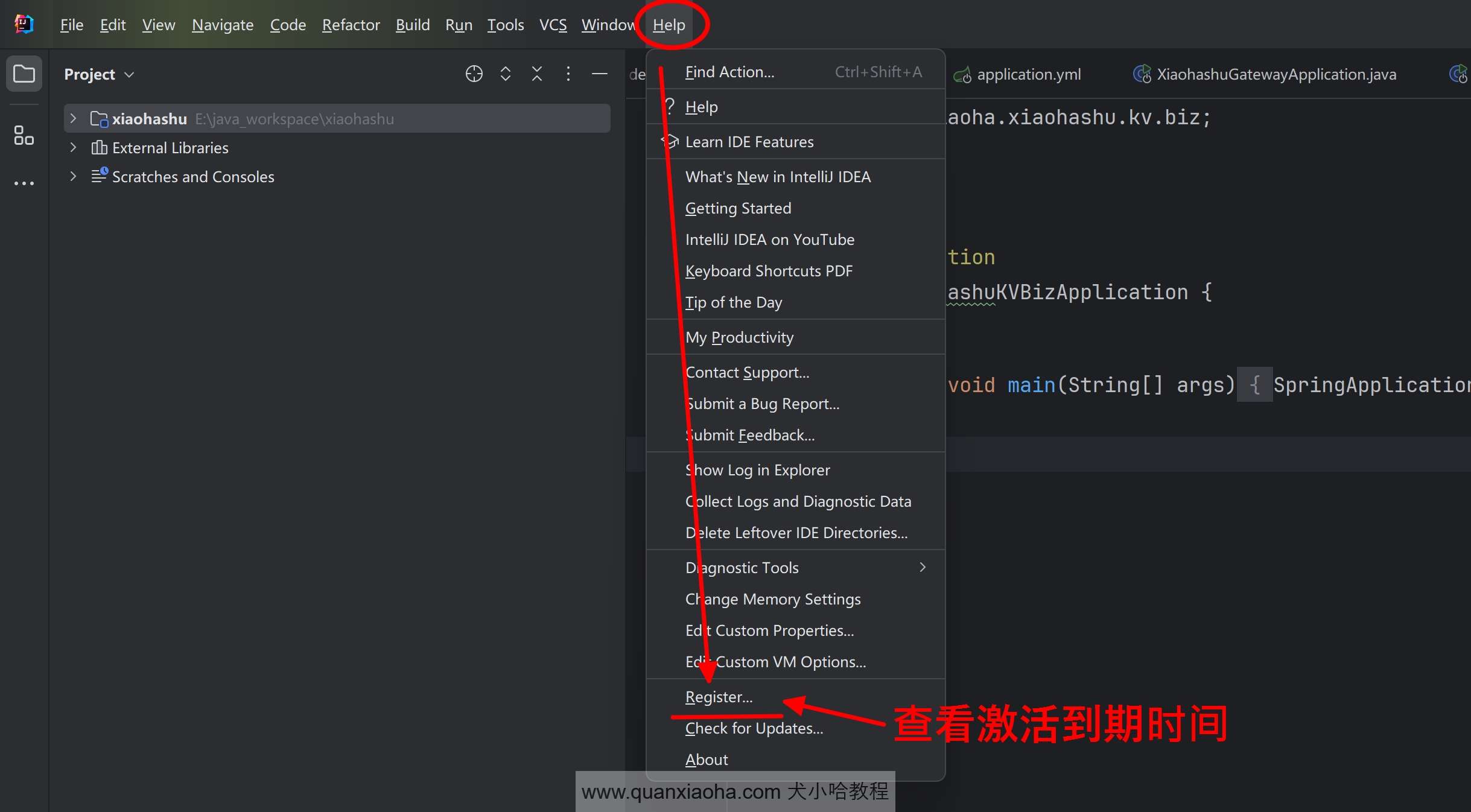Click the Navigate menu in menu bar
The width and height of the screenshot is (1471, 812).
221,24
